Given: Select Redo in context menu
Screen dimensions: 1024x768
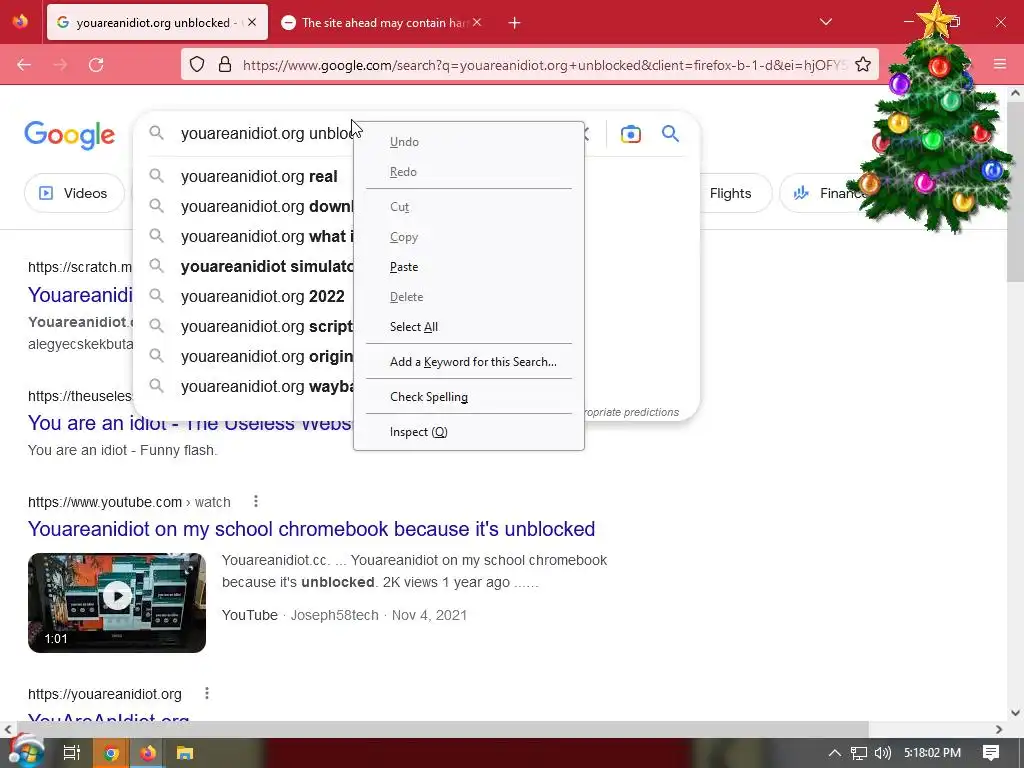Looking at the screenshot, I should click(469, 172).
